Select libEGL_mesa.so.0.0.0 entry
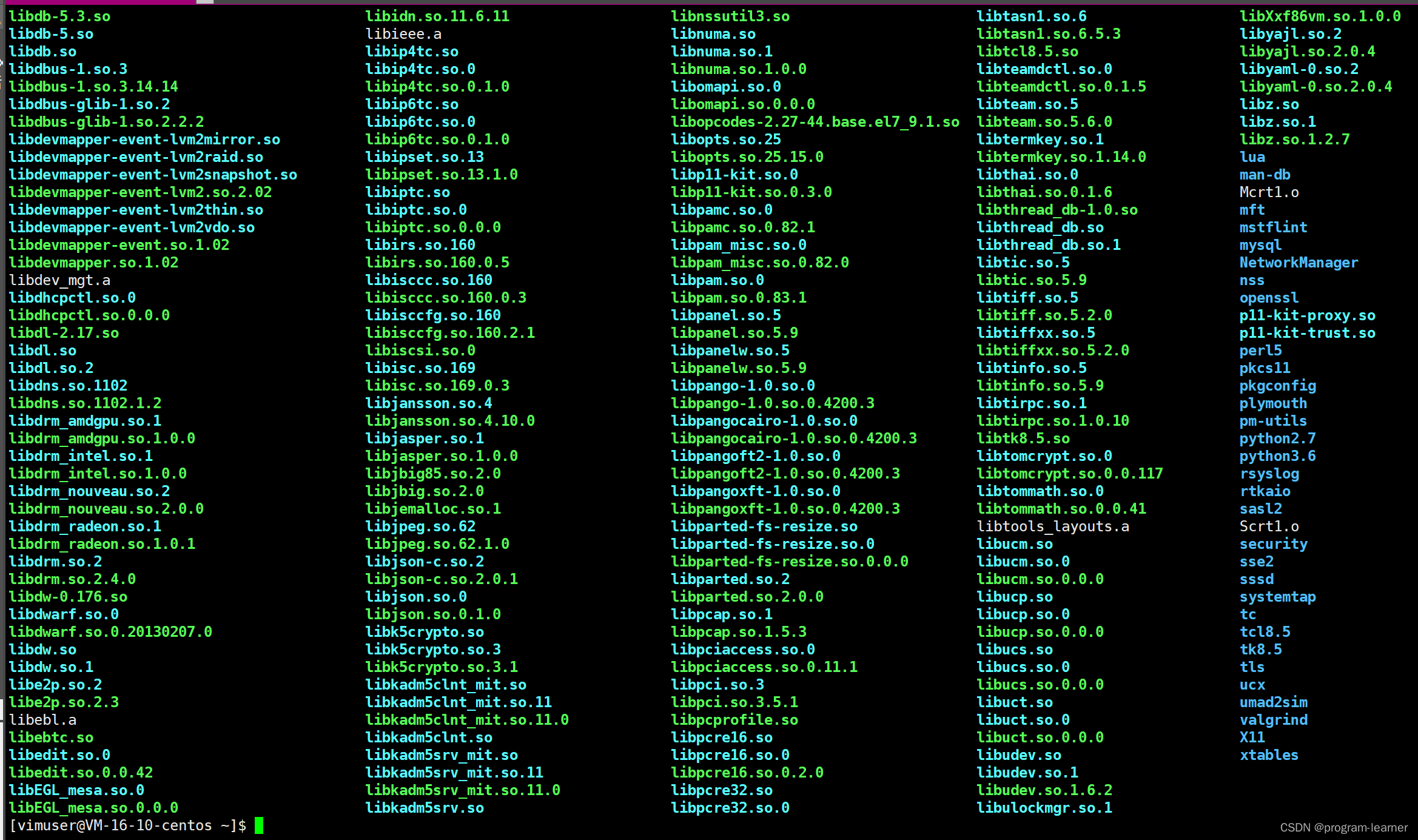Image resolution: width=1418 pixels, height=840 pixels. tap(93, 808)
